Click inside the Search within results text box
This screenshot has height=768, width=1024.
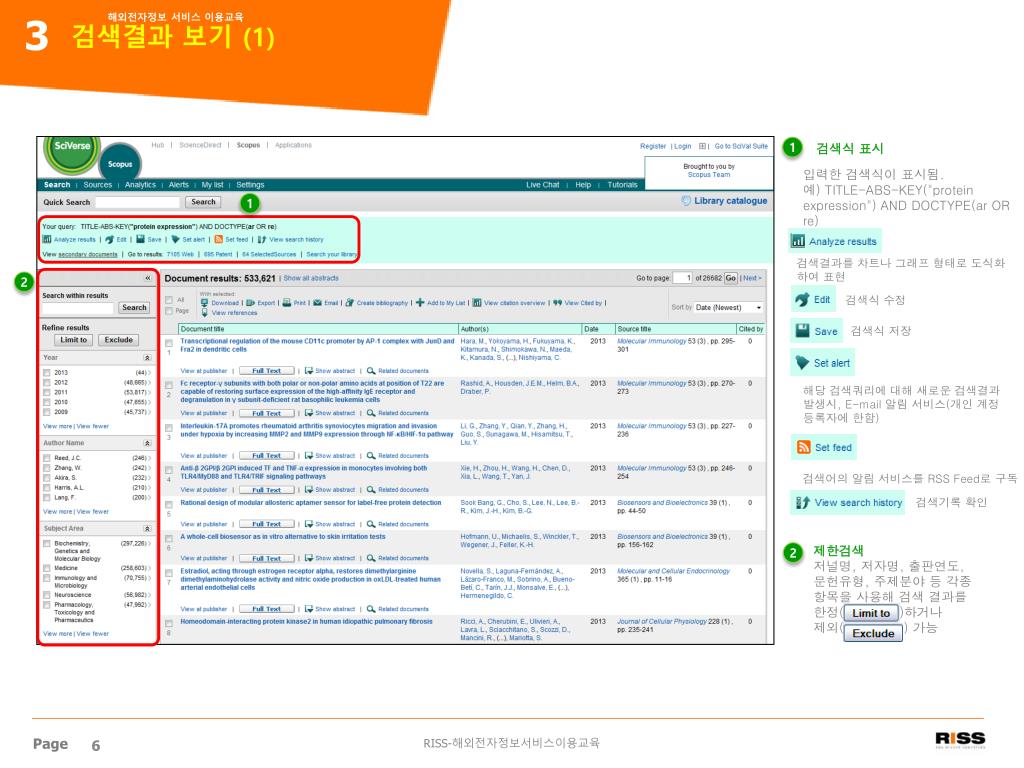pyautogui.click(x=78, y=308)
